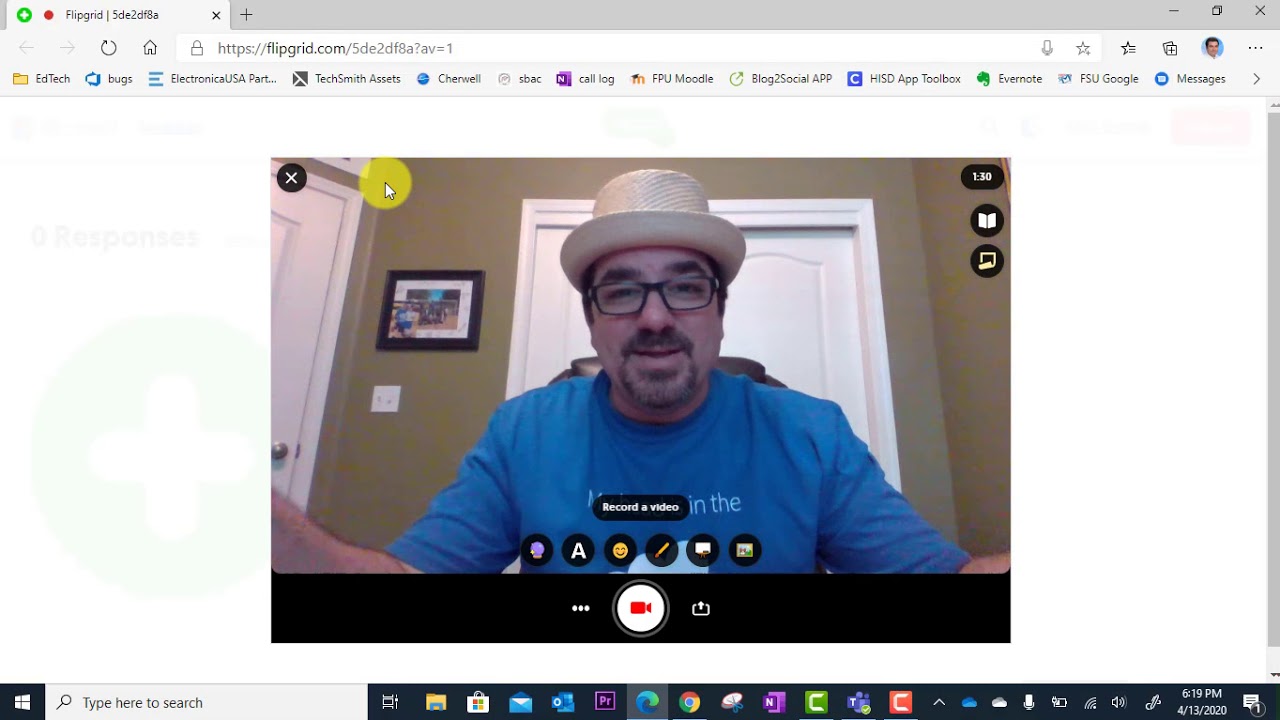Image resolution: width=1280 pixels, height=720 pixels.
Task: Enable voice search with the microphone icon
Action: [1047, 48]
